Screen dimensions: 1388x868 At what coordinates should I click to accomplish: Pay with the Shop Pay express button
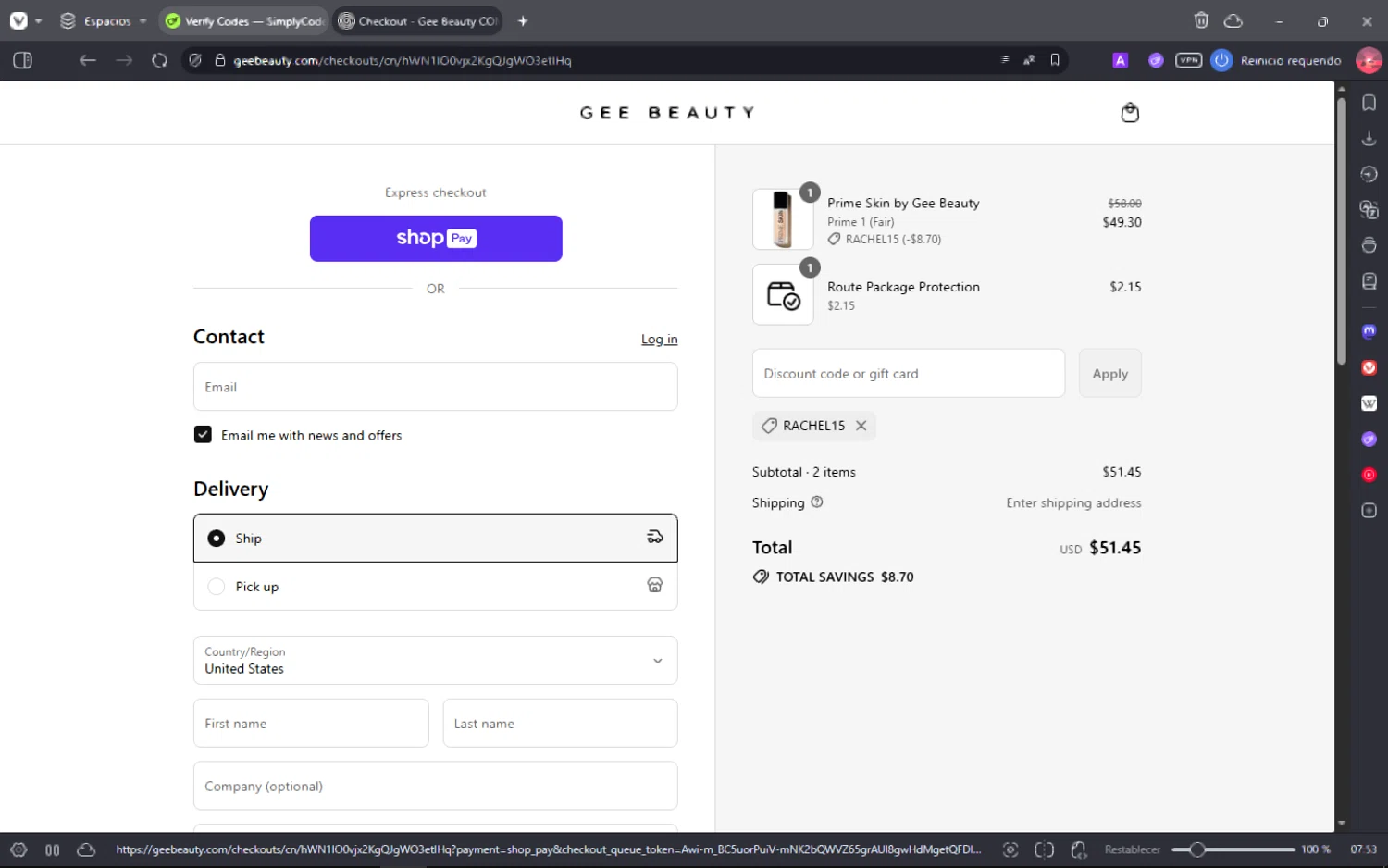tap(436, 239)
